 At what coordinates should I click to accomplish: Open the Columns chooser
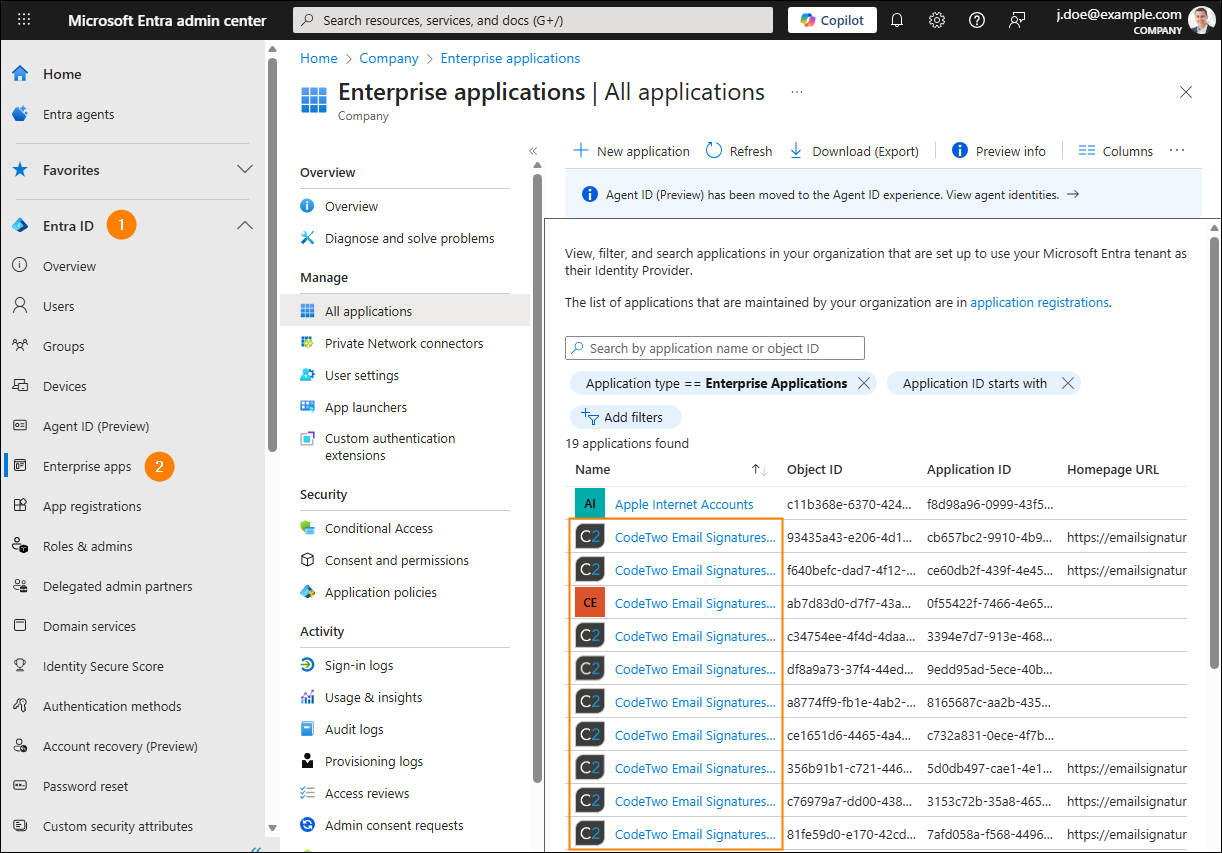(x=1116, y=151)
